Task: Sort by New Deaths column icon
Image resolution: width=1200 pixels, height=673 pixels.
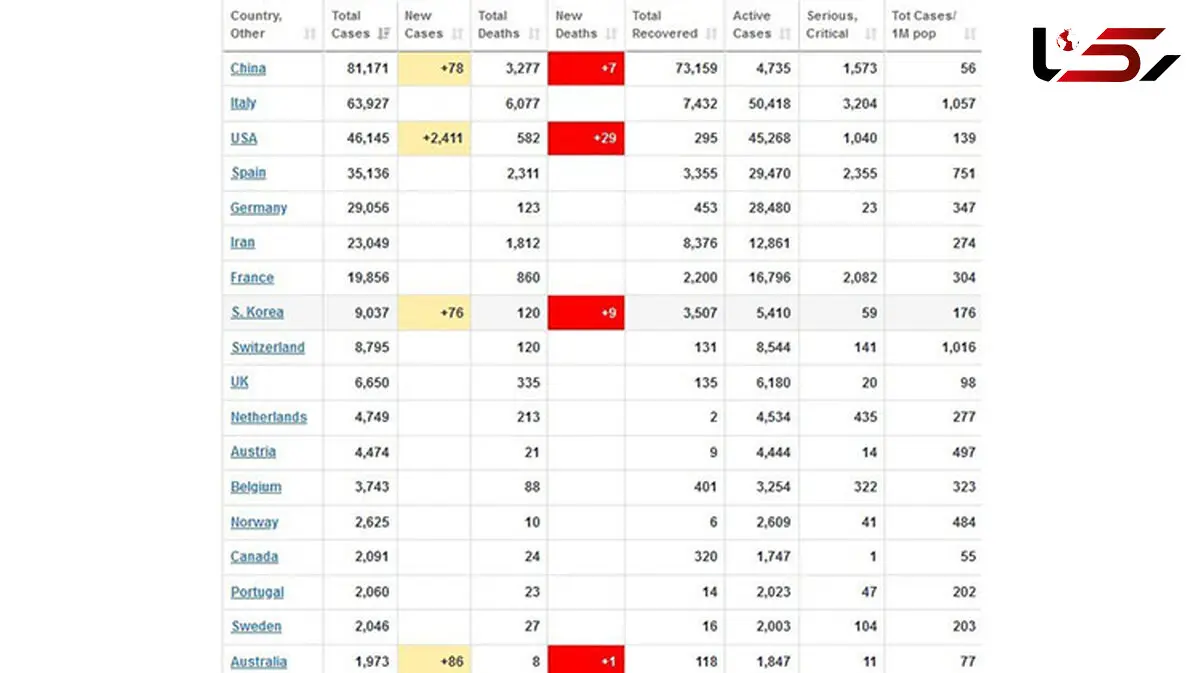Action: pyautogui.click(x=612, y=34)
